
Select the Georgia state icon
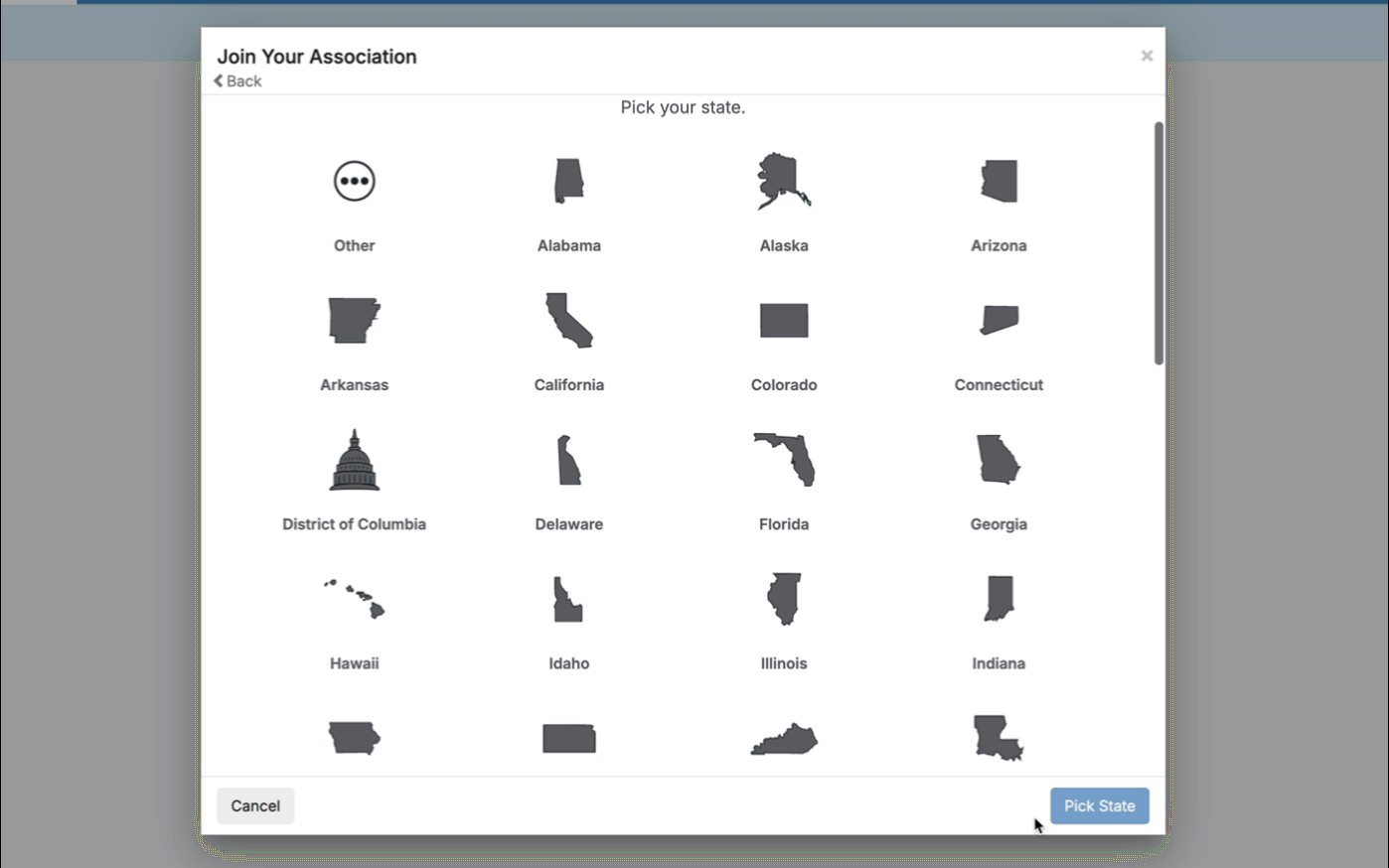pyautogui.click(x=998, y=460)
